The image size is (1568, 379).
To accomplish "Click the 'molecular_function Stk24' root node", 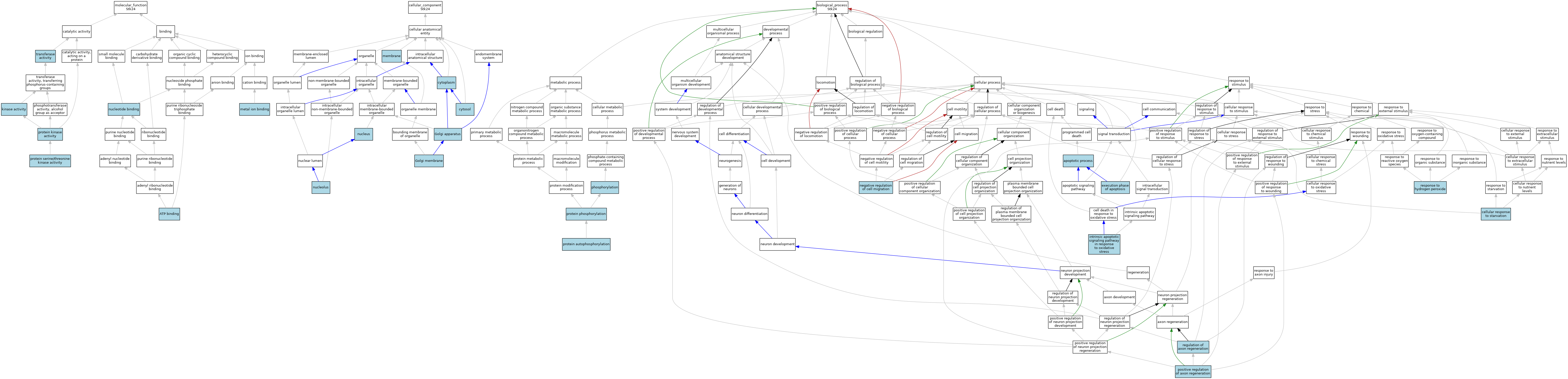I will pos(130,7).
